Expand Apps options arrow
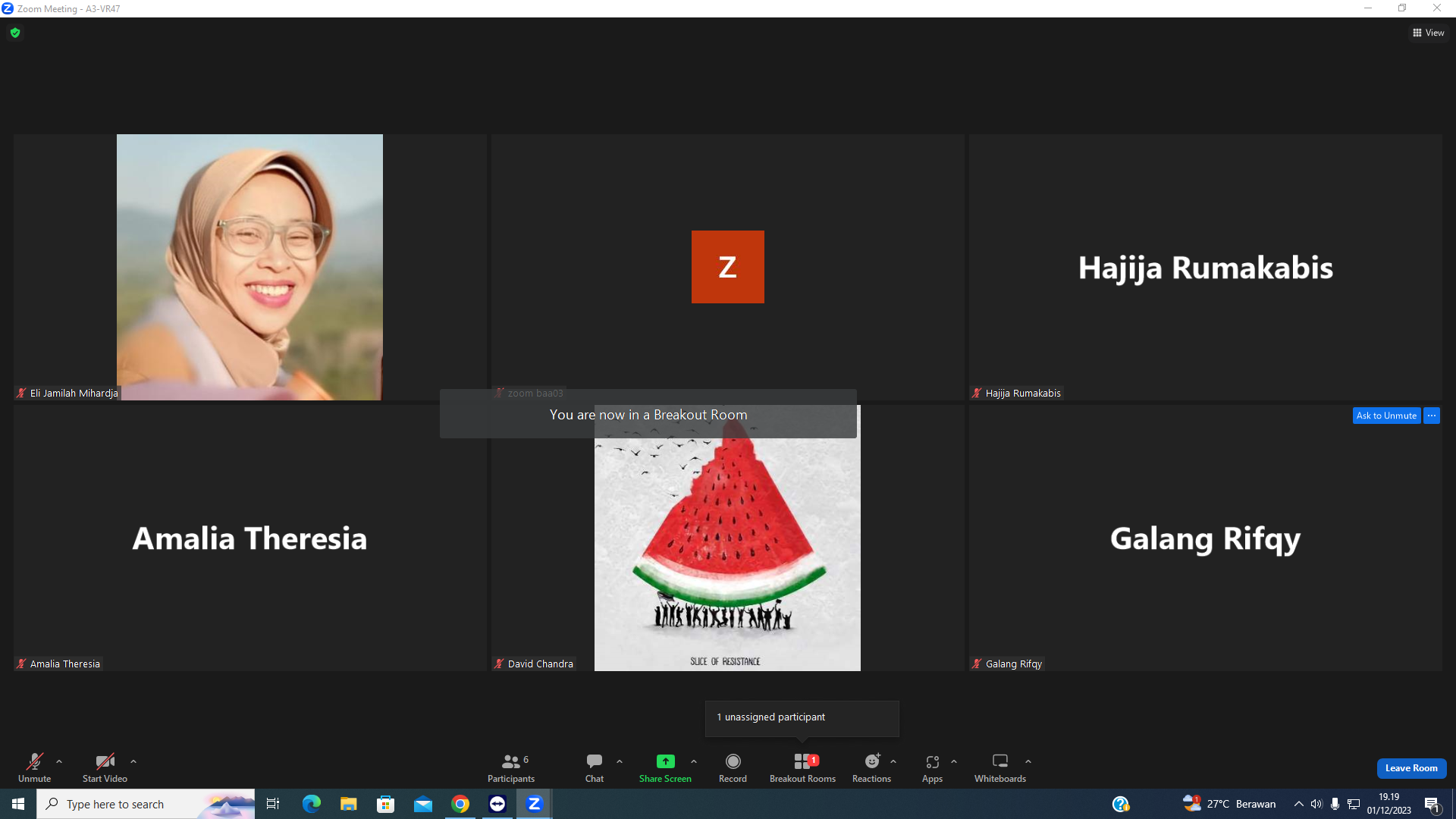Viewport: 1456px width, 819px height. [954, 761]
